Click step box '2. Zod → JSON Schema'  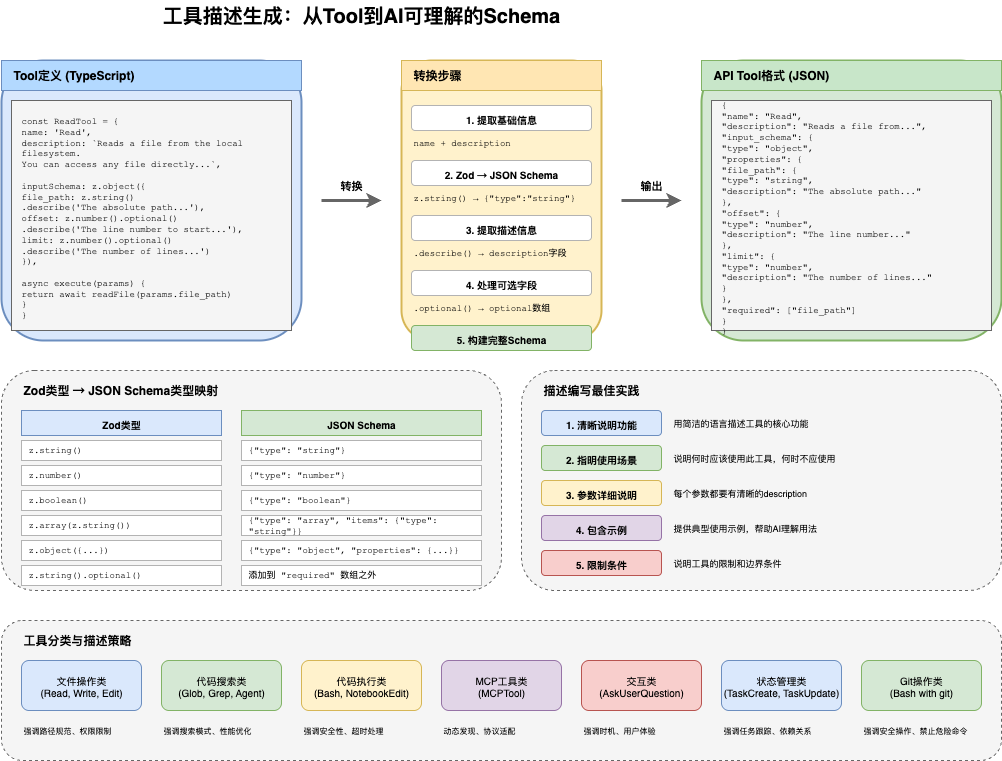tap(501, 175)
